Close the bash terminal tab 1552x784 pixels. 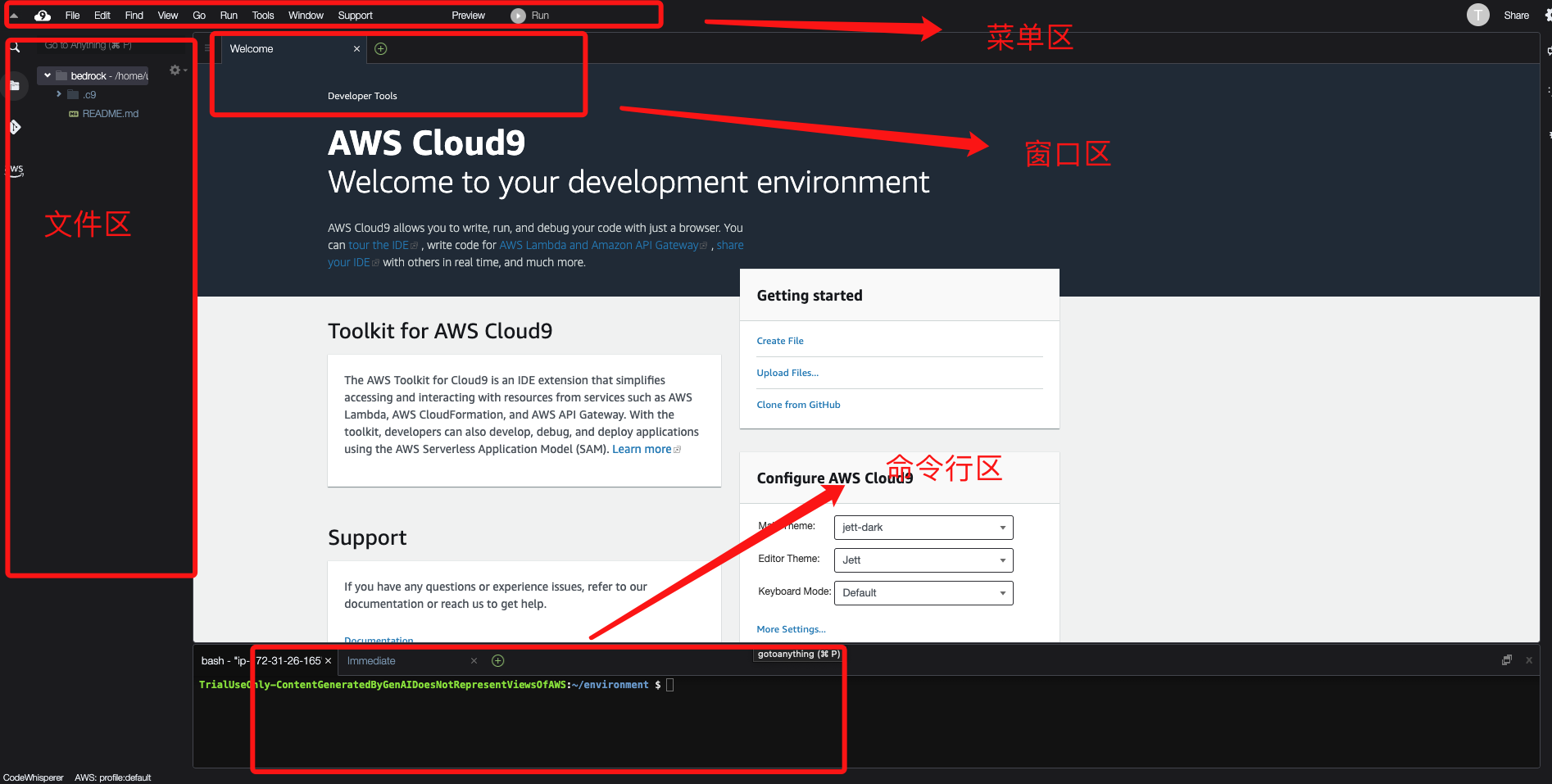point(328,661)
